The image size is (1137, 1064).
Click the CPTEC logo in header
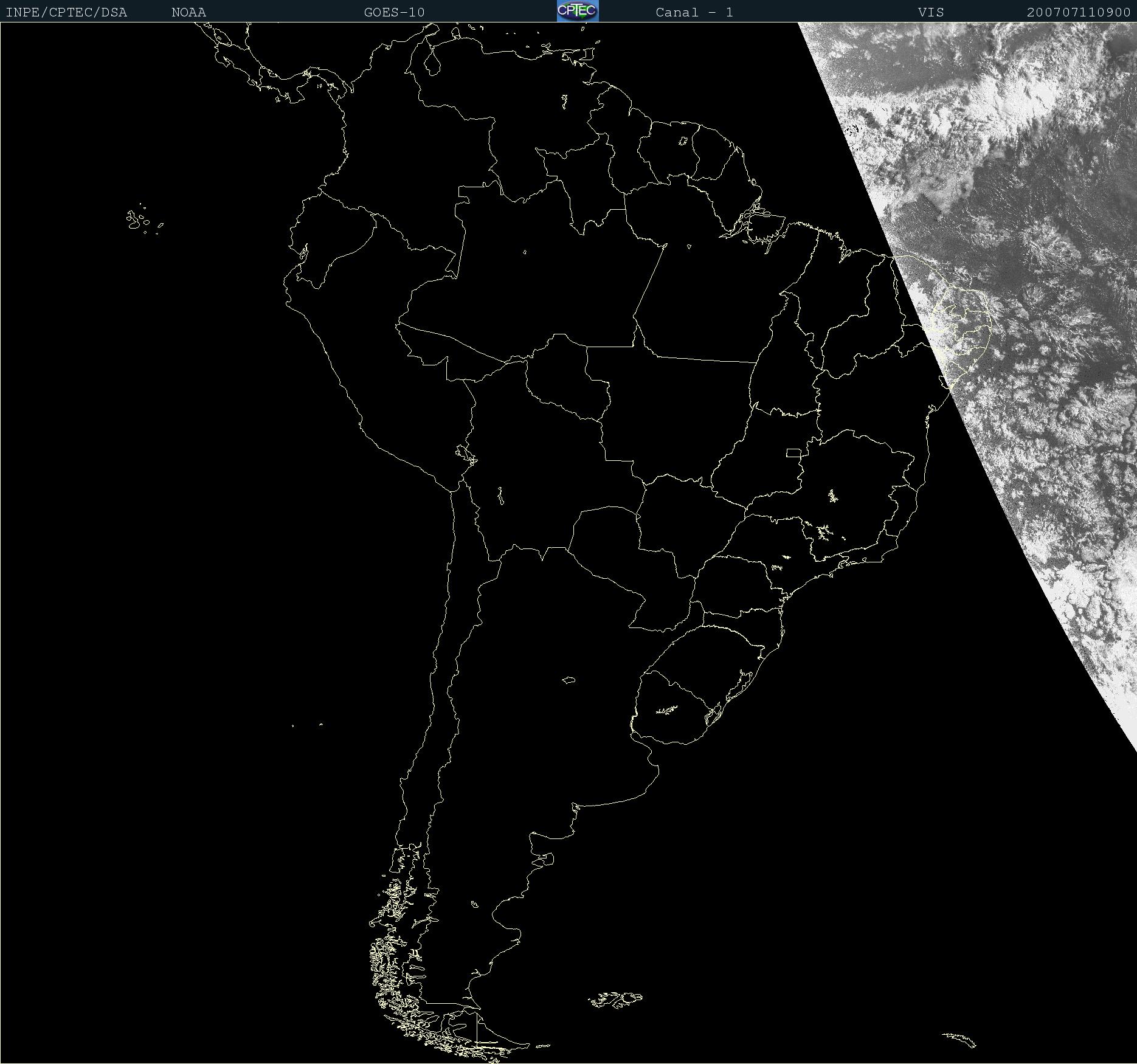click(578, 11)
